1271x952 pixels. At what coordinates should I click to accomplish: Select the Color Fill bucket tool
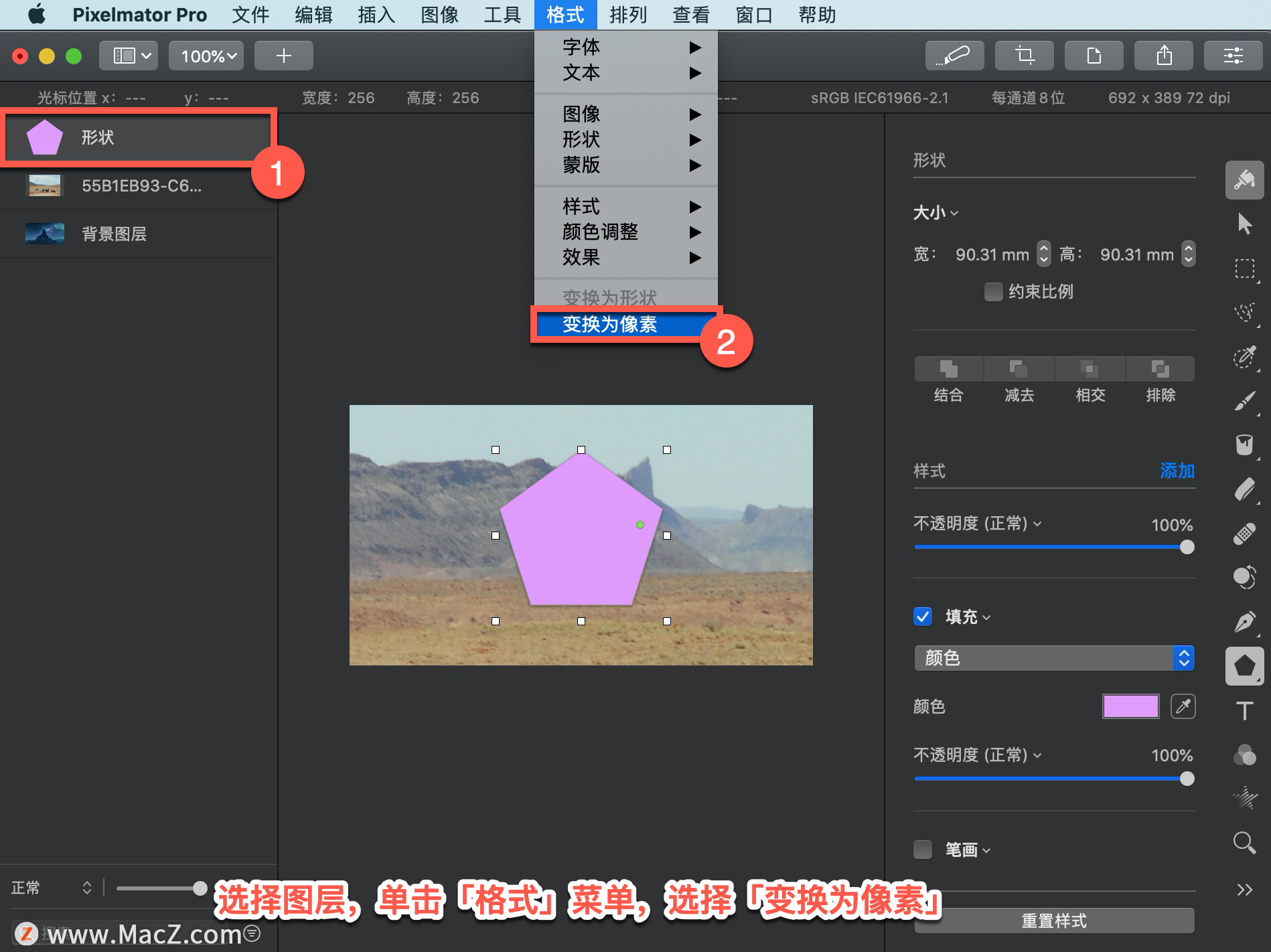click(x=1244, y=445)
